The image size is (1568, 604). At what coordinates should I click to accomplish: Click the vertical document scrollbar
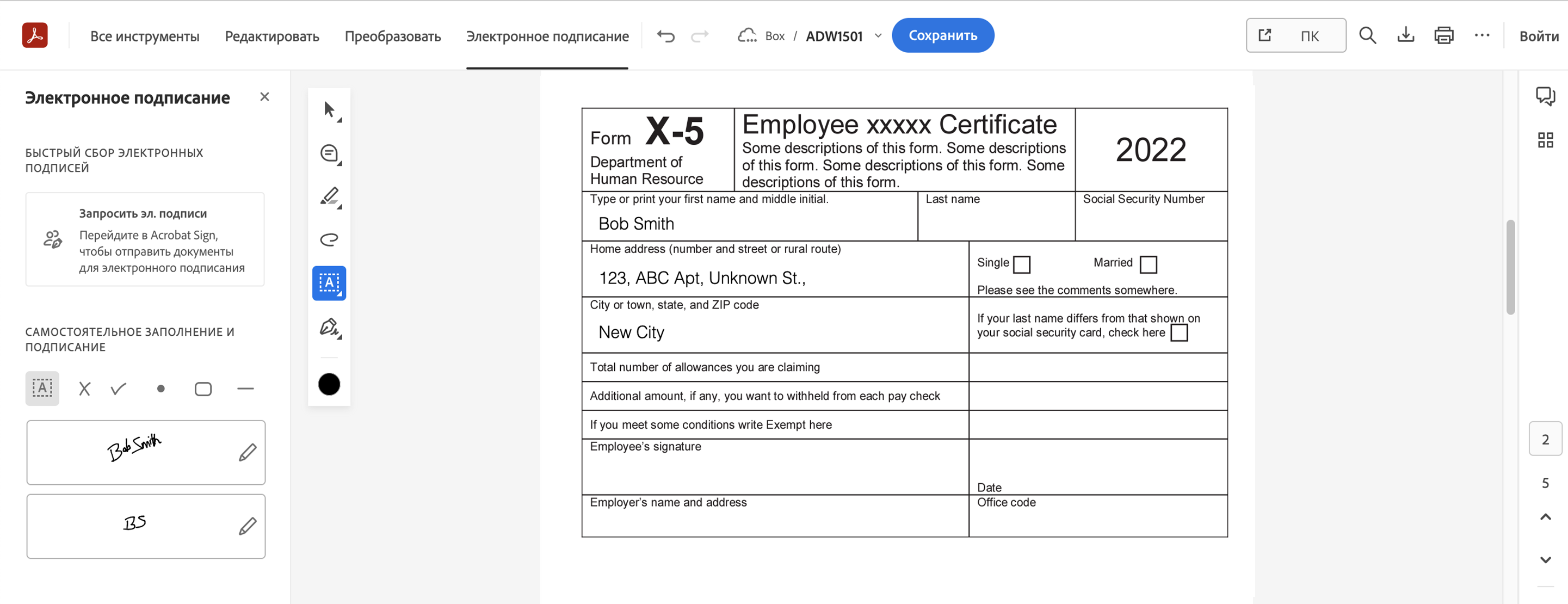tap(1511, 267)
